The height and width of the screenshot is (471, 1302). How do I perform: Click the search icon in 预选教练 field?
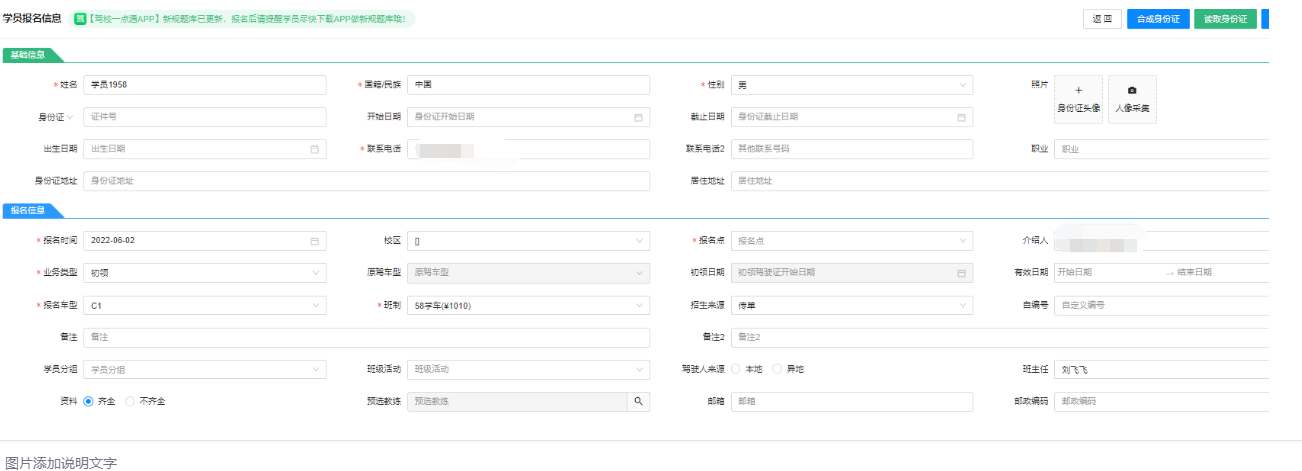pyautogui.click(x=637, y=401)
